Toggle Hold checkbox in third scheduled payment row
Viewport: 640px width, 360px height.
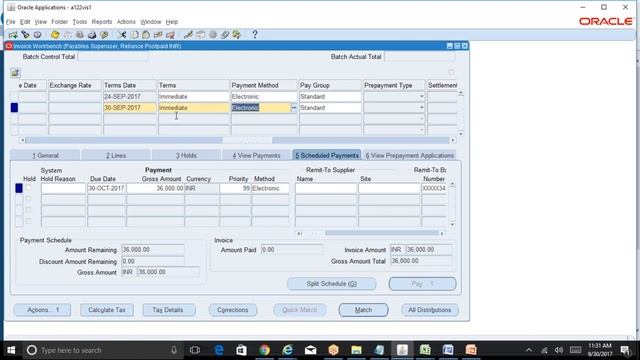coord(28,210)
